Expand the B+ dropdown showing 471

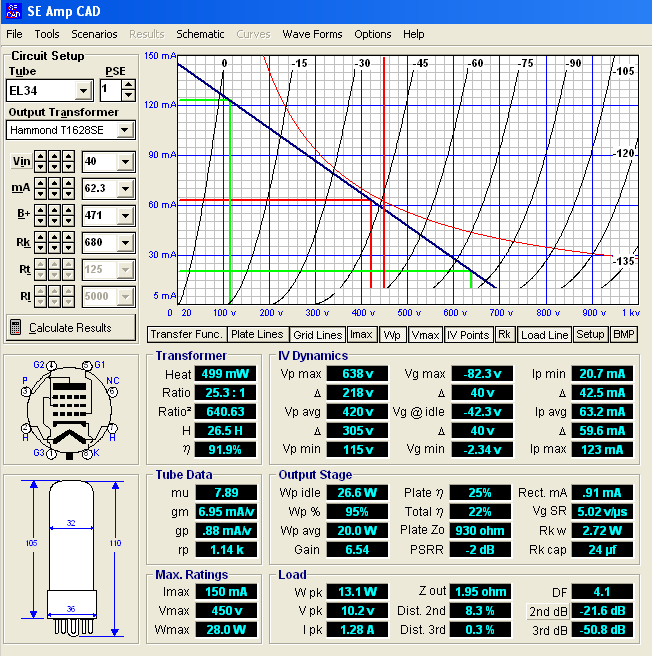pyautogui.click(x=126, y=216)
